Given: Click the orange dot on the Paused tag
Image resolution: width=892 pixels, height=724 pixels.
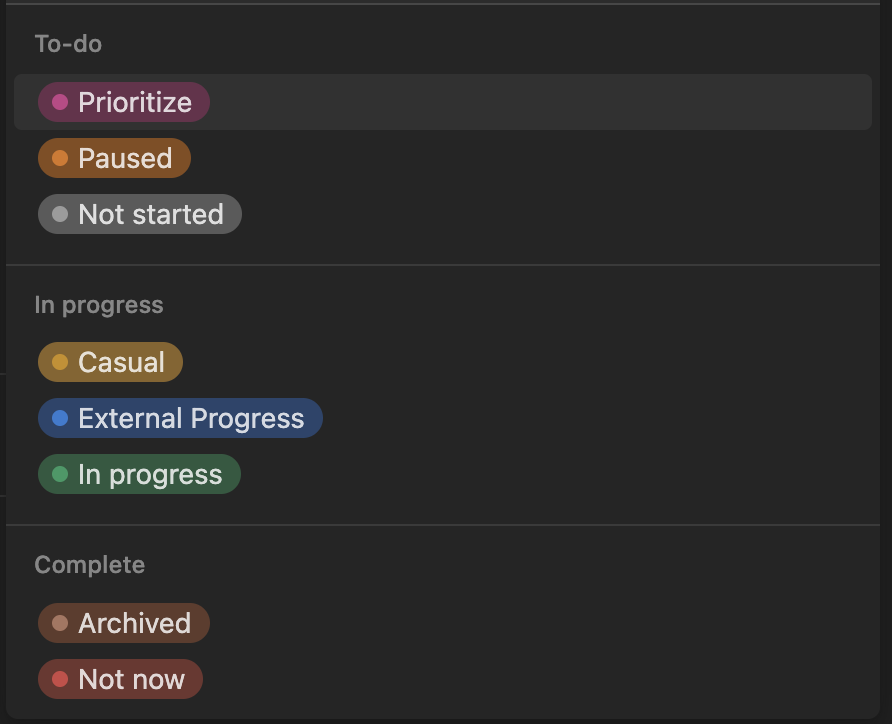Looking at the screenshot, I should point(60,157).
